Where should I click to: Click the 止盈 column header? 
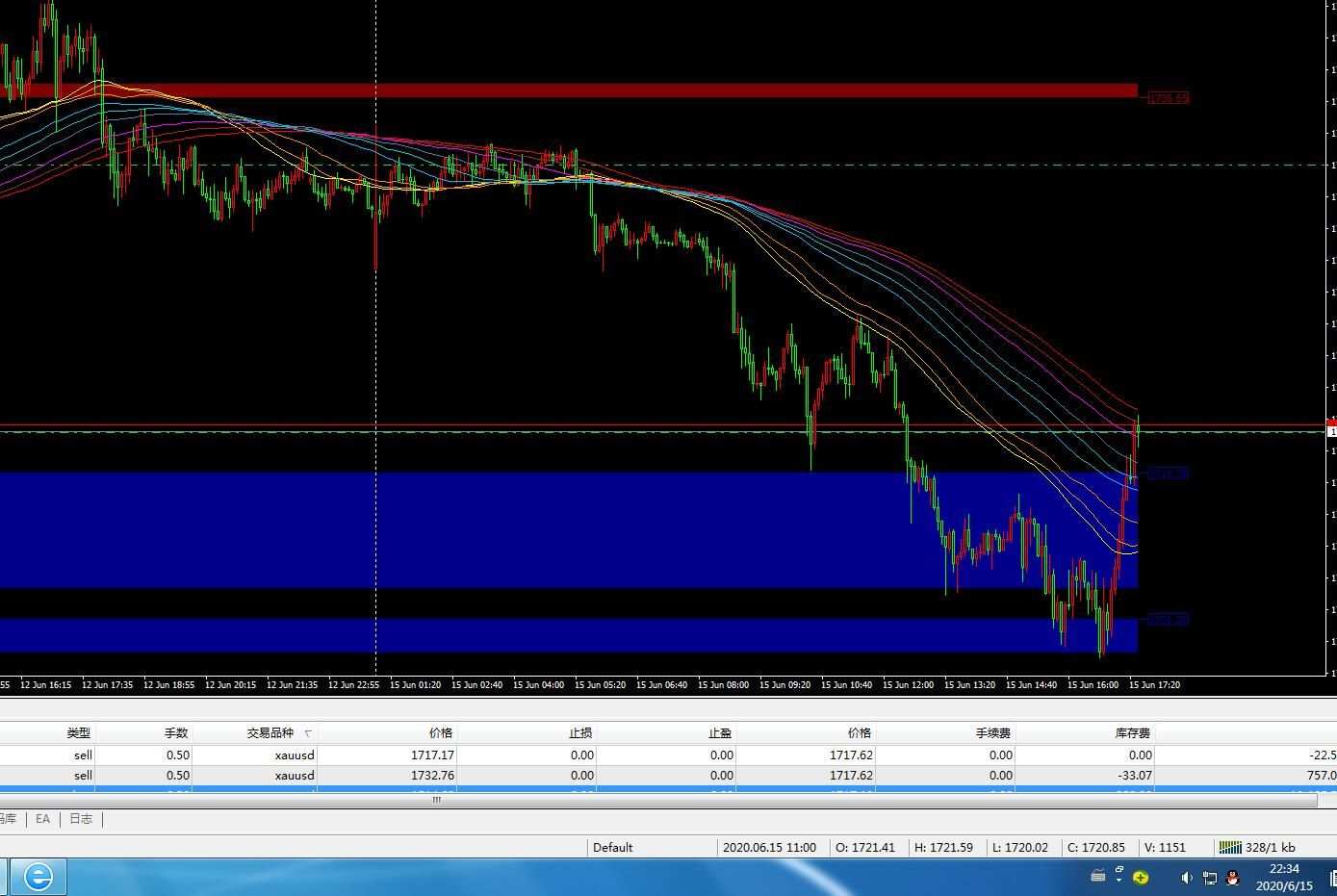tap(720, 733)
